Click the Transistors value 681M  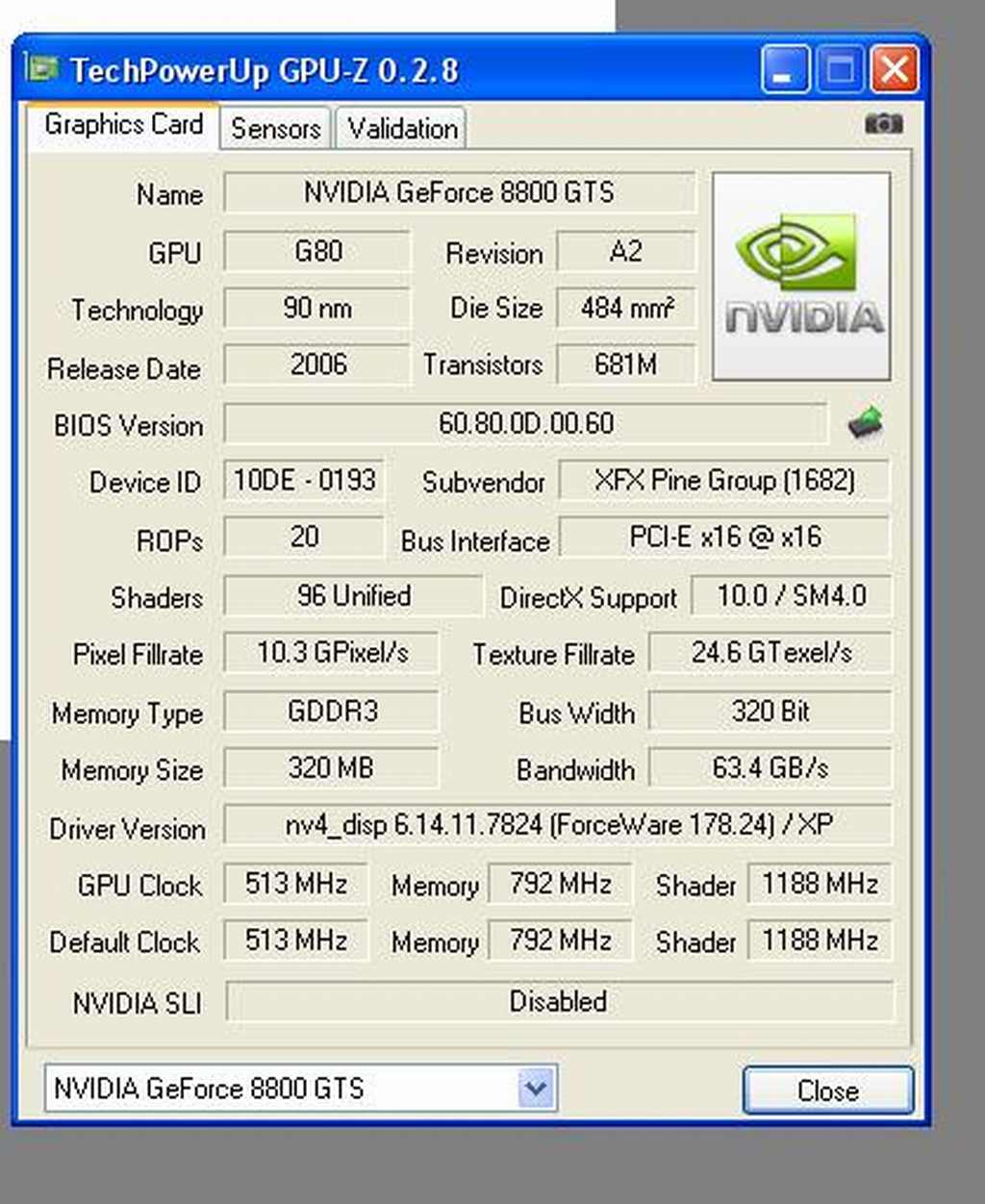coord(625,365)
